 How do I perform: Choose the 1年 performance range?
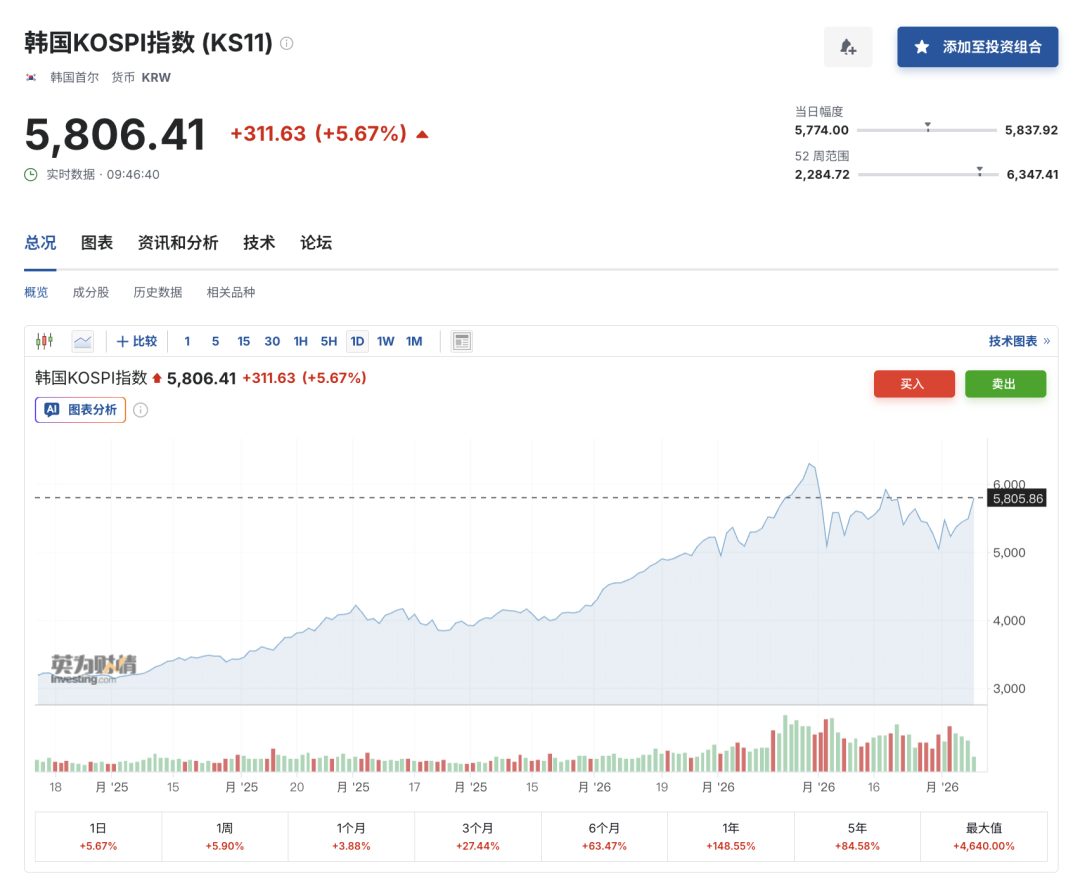[731, 836]
